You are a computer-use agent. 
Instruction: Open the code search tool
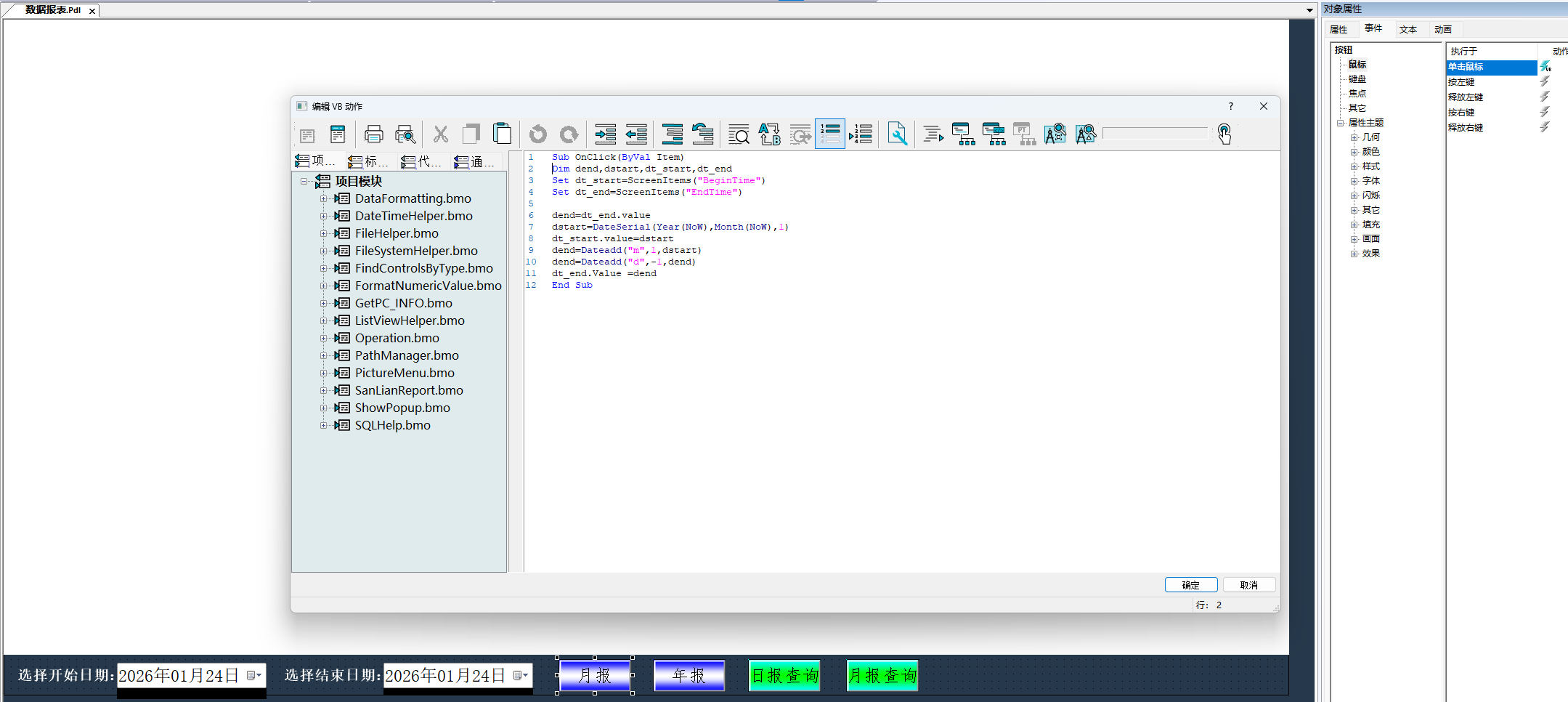pos(738,134)
